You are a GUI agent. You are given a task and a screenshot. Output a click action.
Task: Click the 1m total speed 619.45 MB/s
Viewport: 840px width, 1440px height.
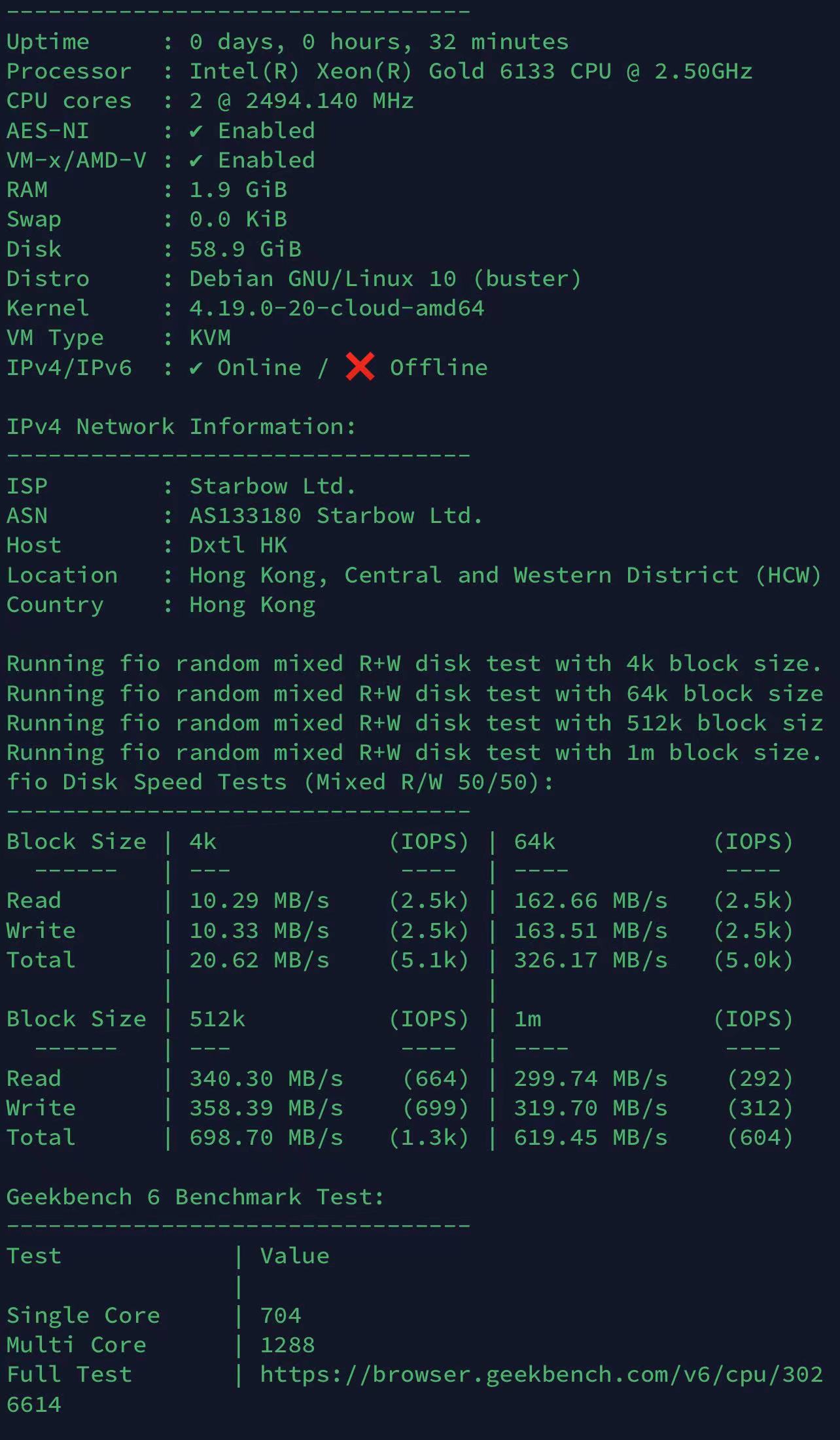pos(590,1138)
